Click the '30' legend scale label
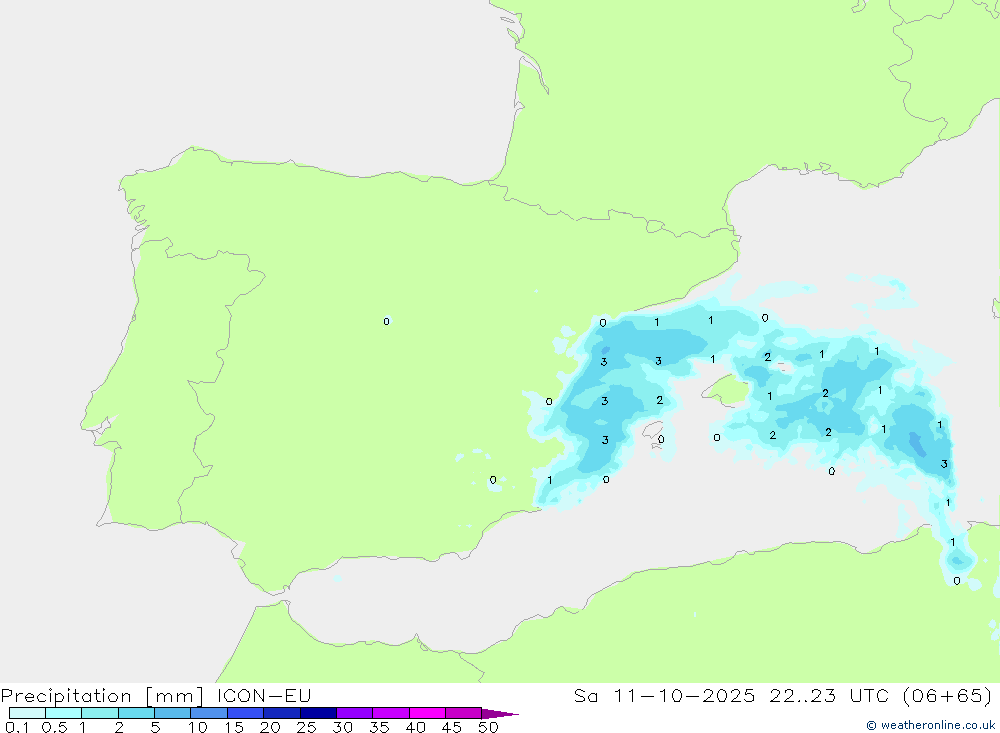The image size is (1000, 733). 342,727
